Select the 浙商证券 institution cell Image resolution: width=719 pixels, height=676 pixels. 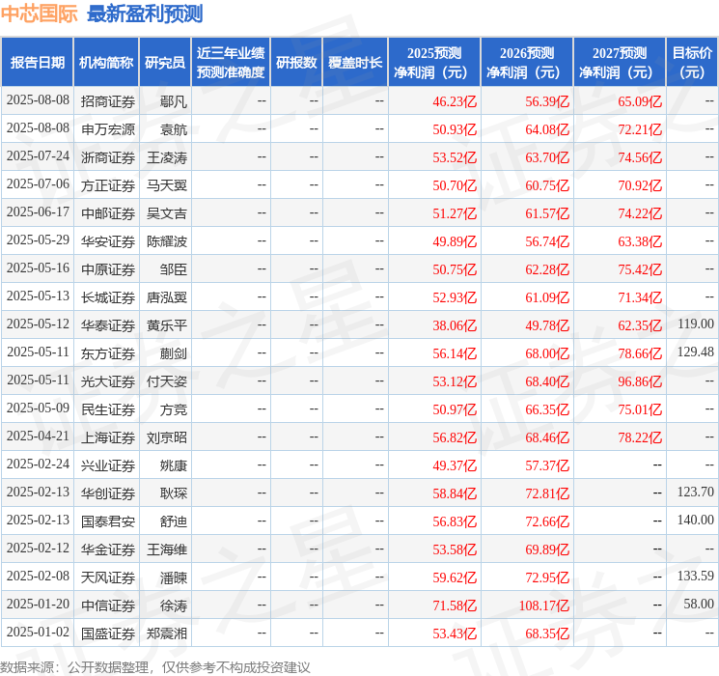108,157
